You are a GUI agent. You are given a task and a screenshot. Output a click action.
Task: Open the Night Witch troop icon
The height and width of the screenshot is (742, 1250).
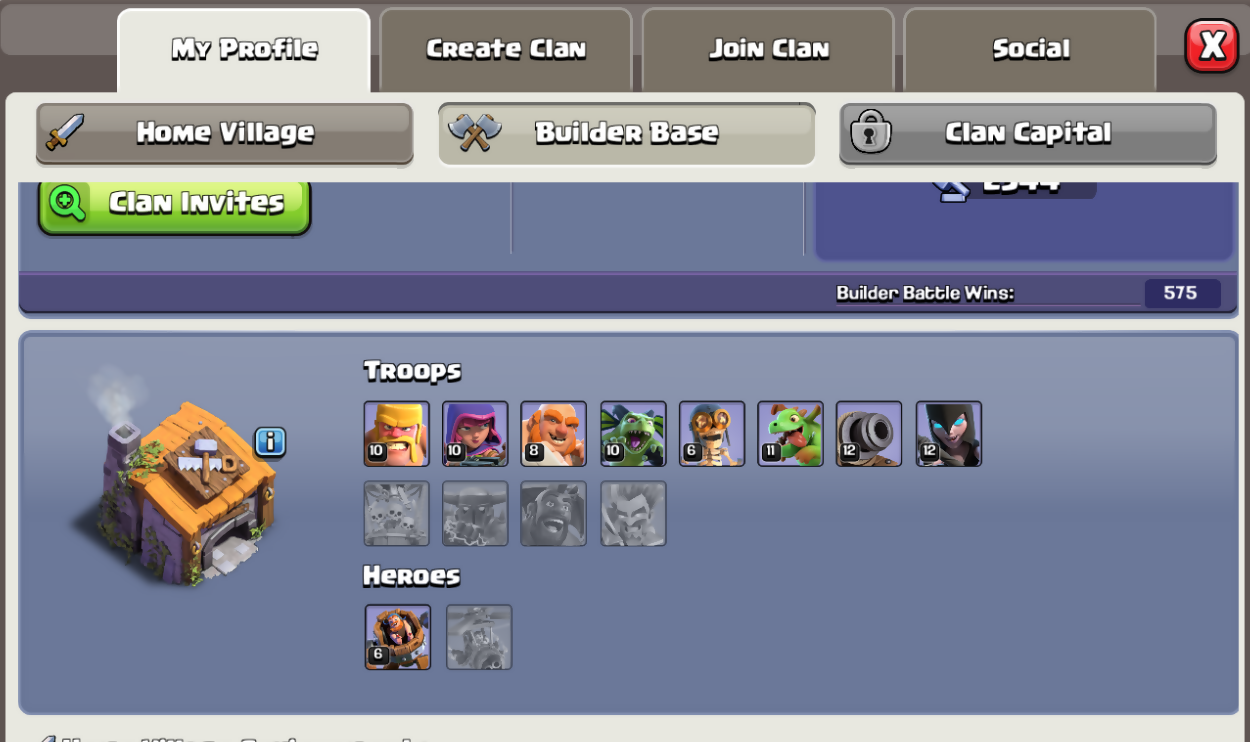point(949,434)
